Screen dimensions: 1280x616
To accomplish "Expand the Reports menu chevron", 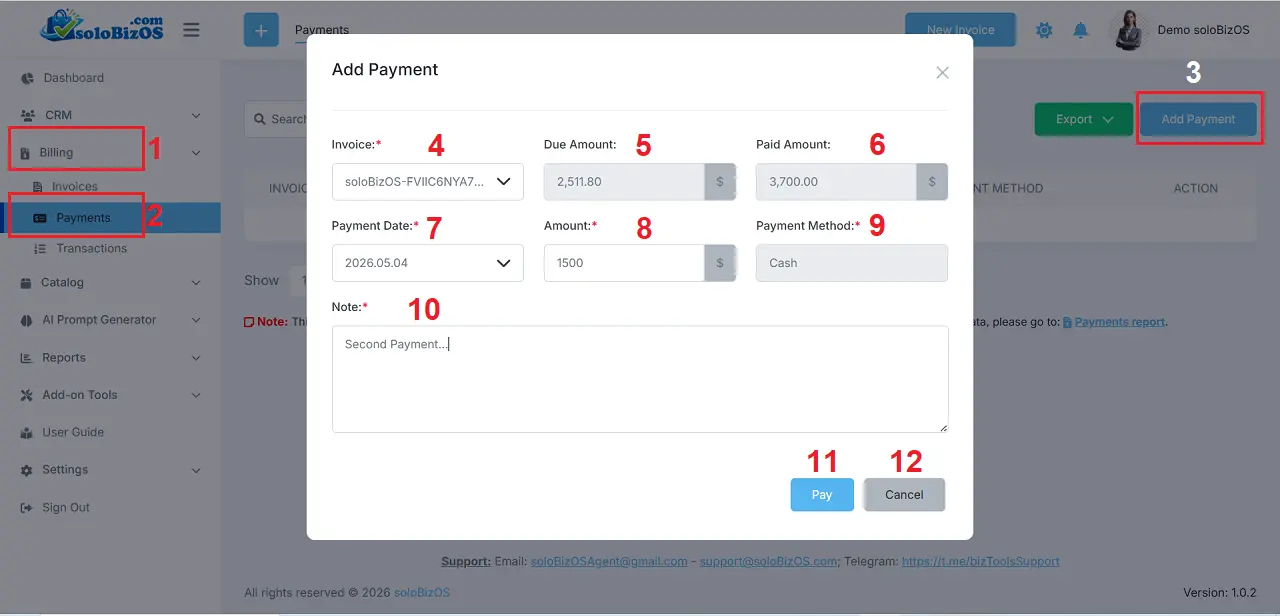I will pos(196,358).
